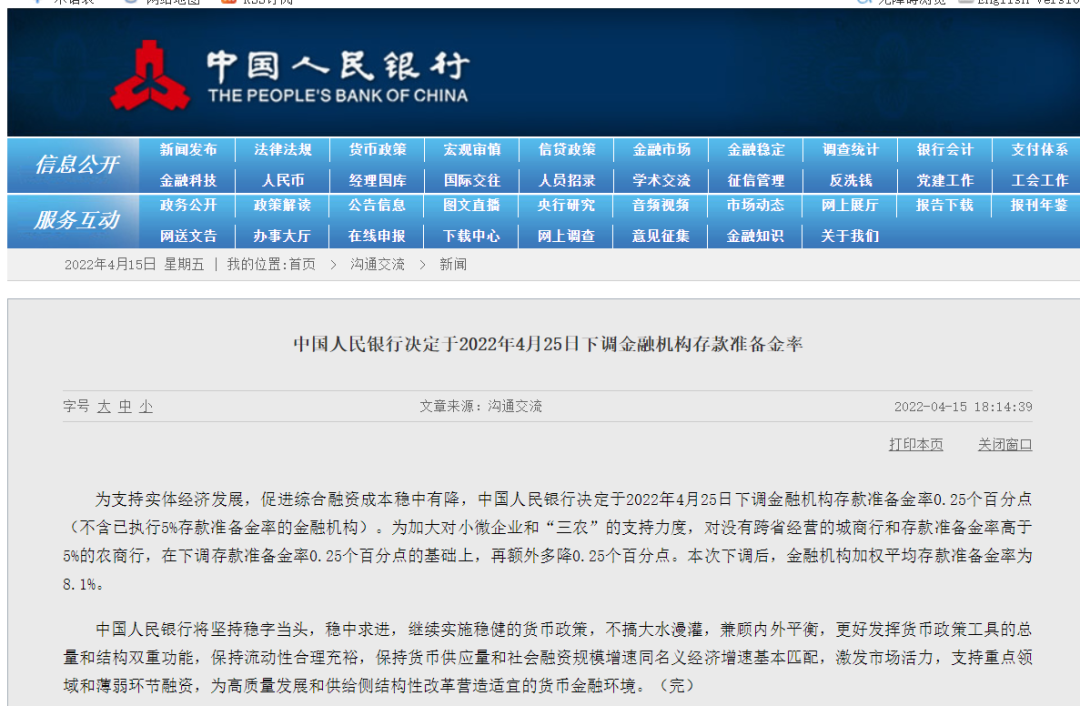The image size is (1080, 706).
Task: Click 关闭窗口 link
Action: [1005, 444]
